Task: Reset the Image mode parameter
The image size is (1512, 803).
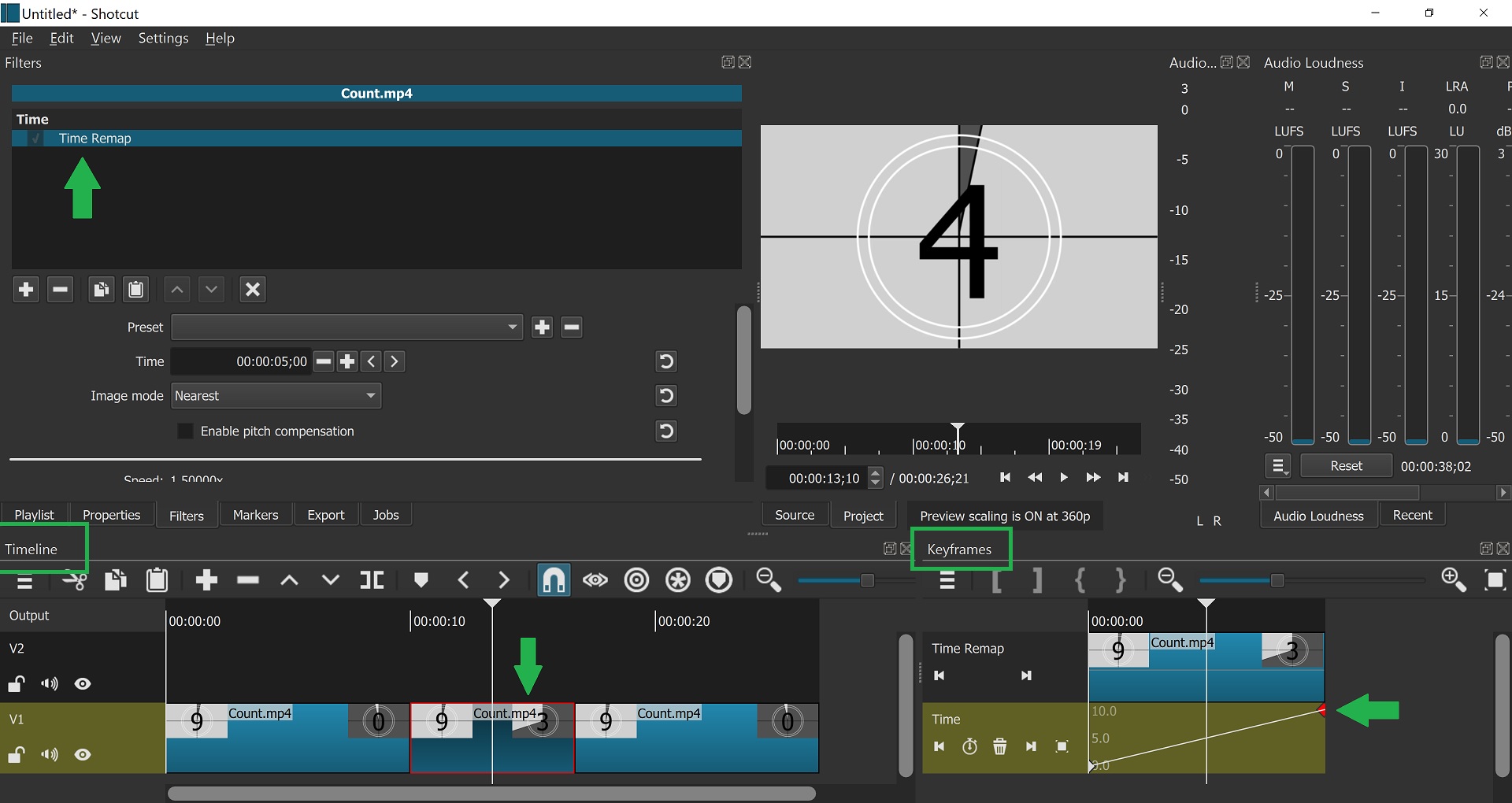Action: (x=666, y=395)
